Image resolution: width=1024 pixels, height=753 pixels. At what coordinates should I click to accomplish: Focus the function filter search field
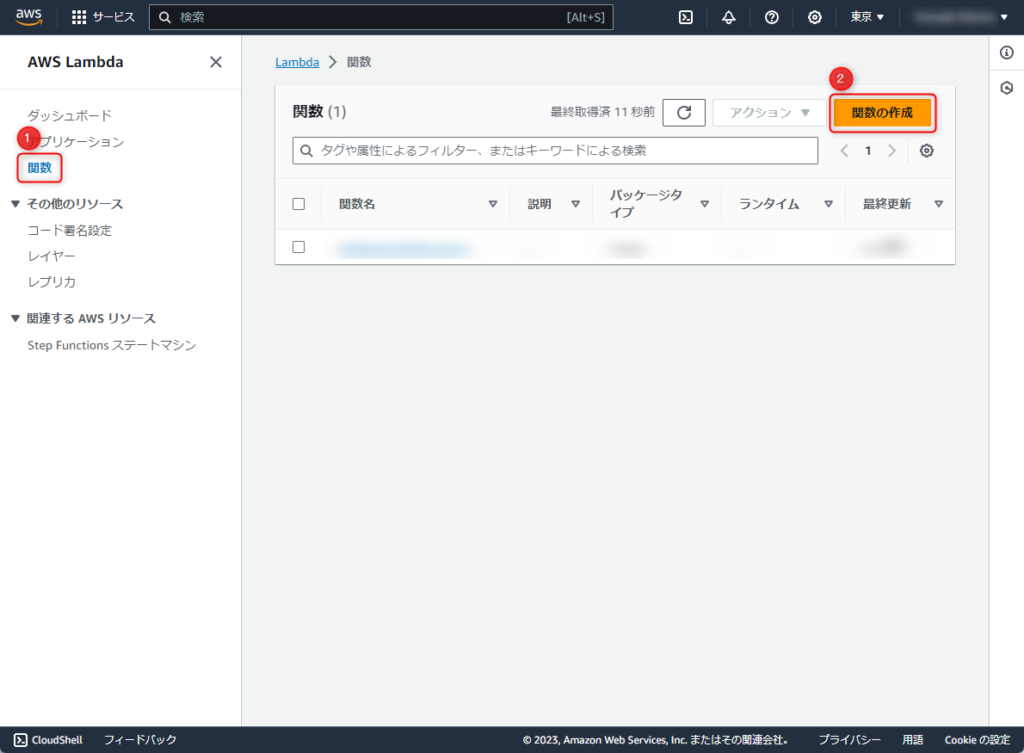555,151
